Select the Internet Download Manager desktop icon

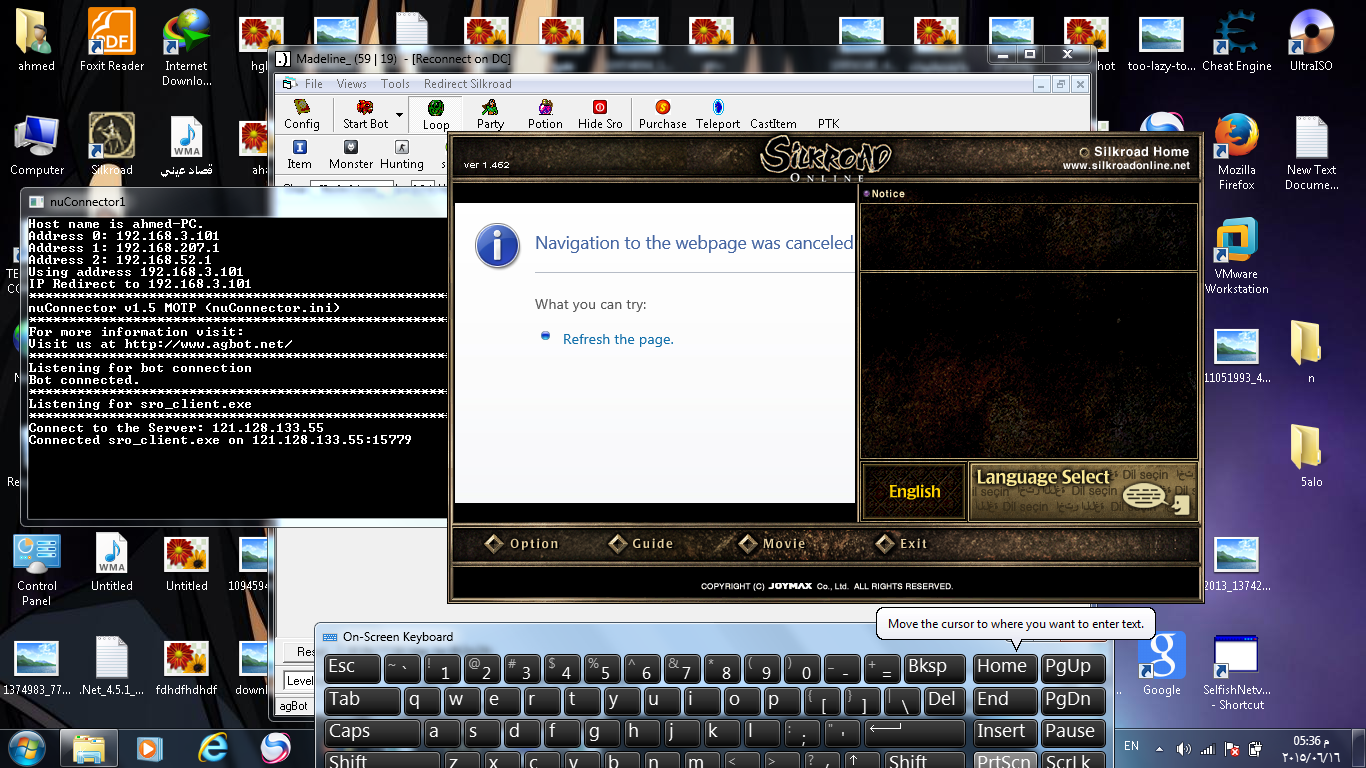187,48
